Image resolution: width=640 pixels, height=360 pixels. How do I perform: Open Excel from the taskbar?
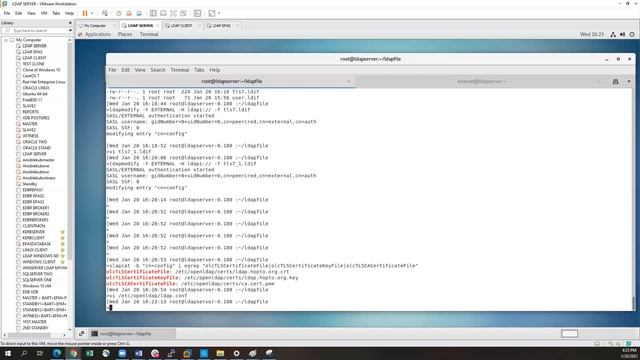tap(89, 353)
